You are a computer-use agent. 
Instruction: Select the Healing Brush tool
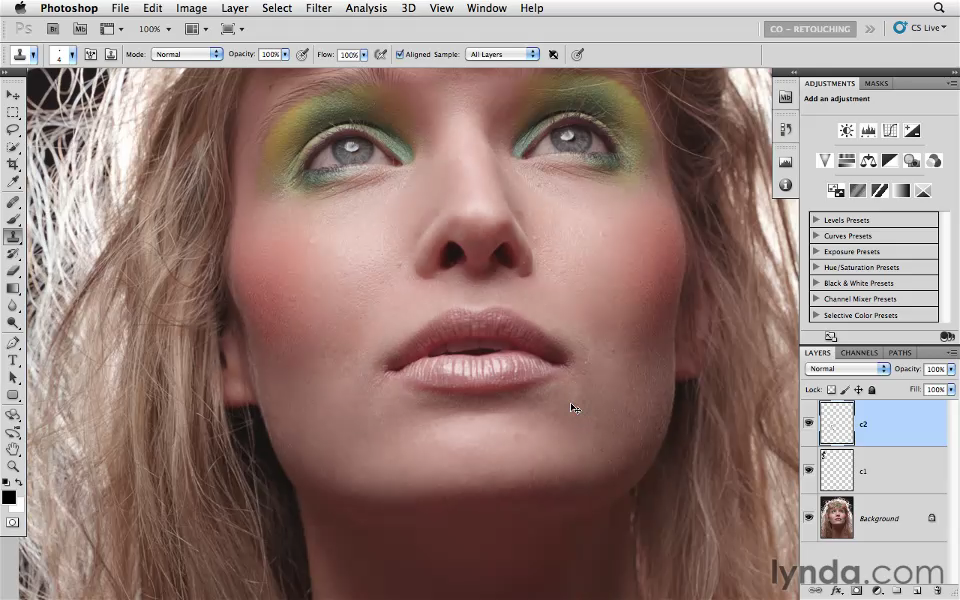pyautogui.click(x=12, y=201)
